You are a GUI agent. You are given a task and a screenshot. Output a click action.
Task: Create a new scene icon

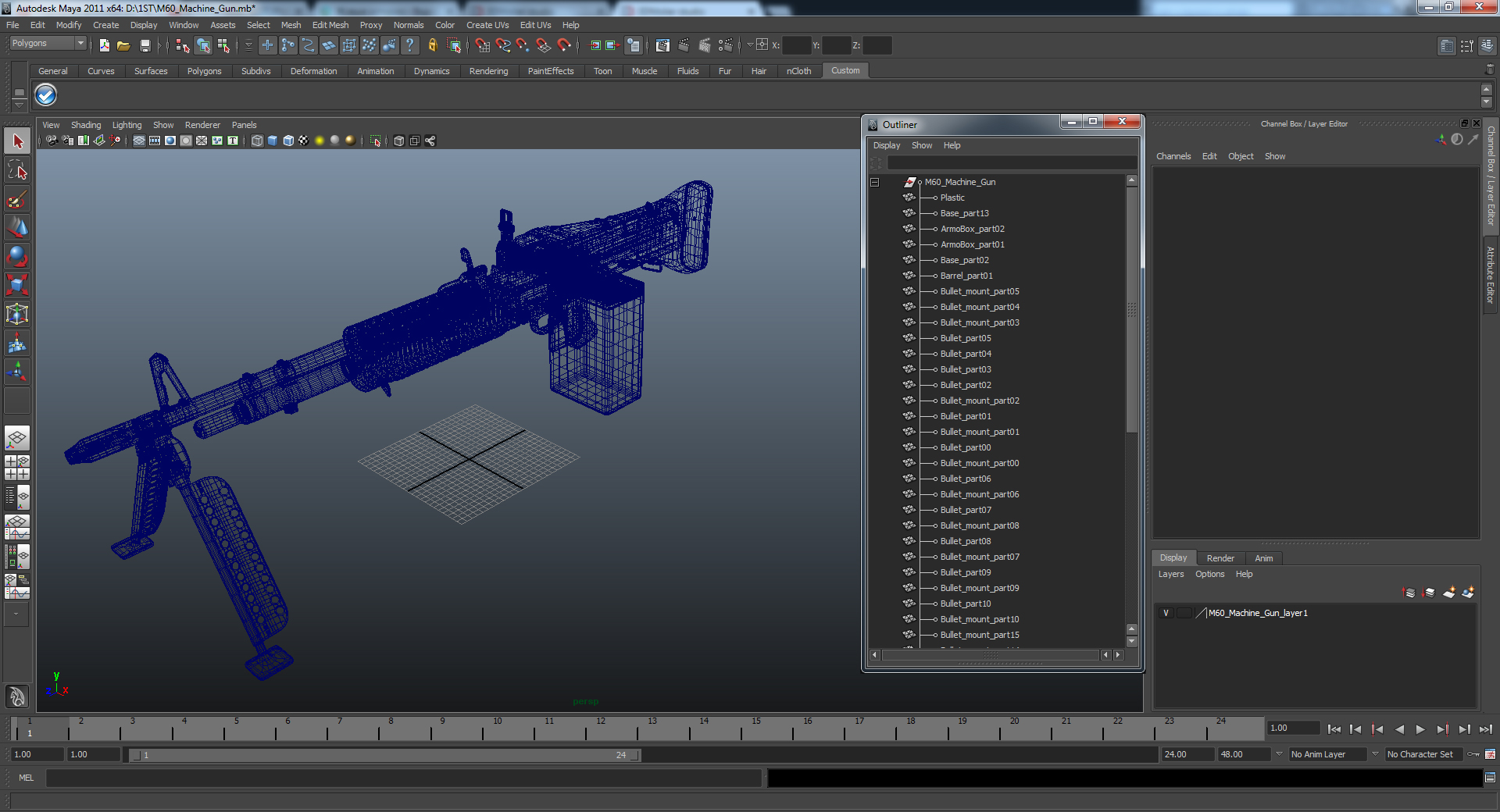coord(105,46)
